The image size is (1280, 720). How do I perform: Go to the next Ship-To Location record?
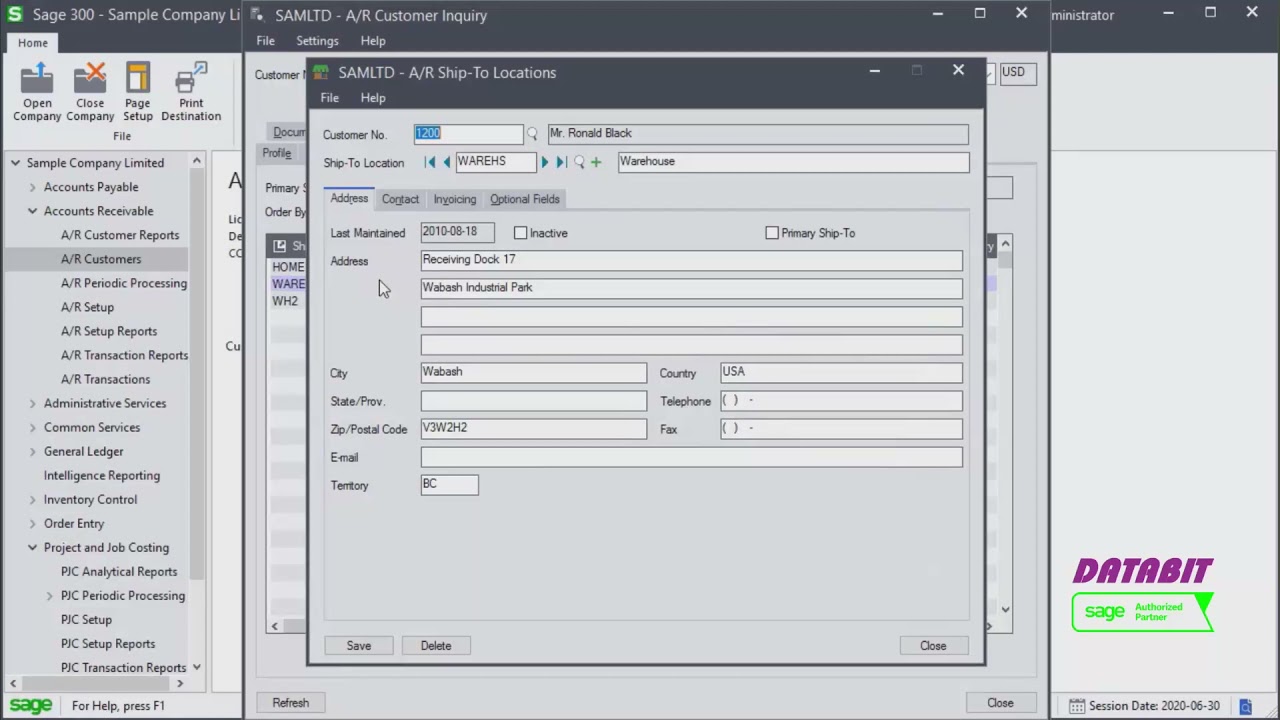[x=545, y=162]
